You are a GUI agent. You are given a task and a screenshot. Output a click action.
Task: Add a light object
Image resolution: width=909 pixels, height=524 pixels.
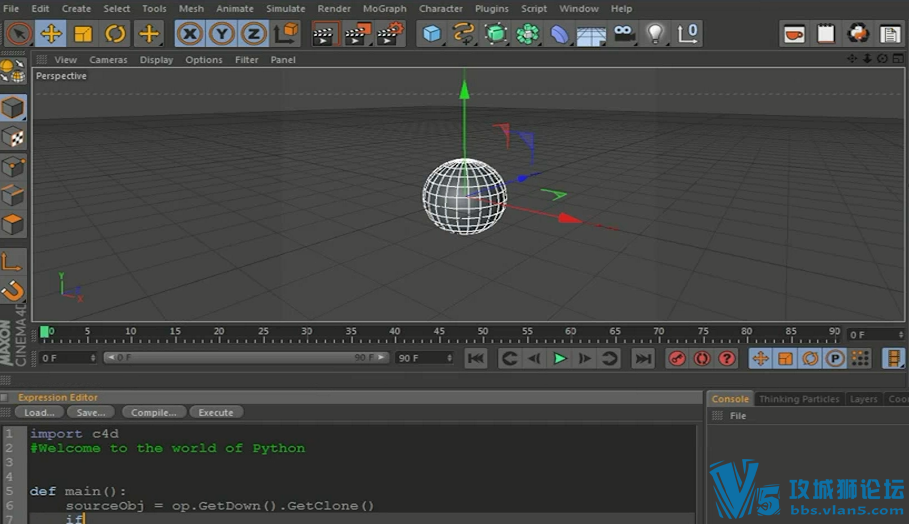656,34
